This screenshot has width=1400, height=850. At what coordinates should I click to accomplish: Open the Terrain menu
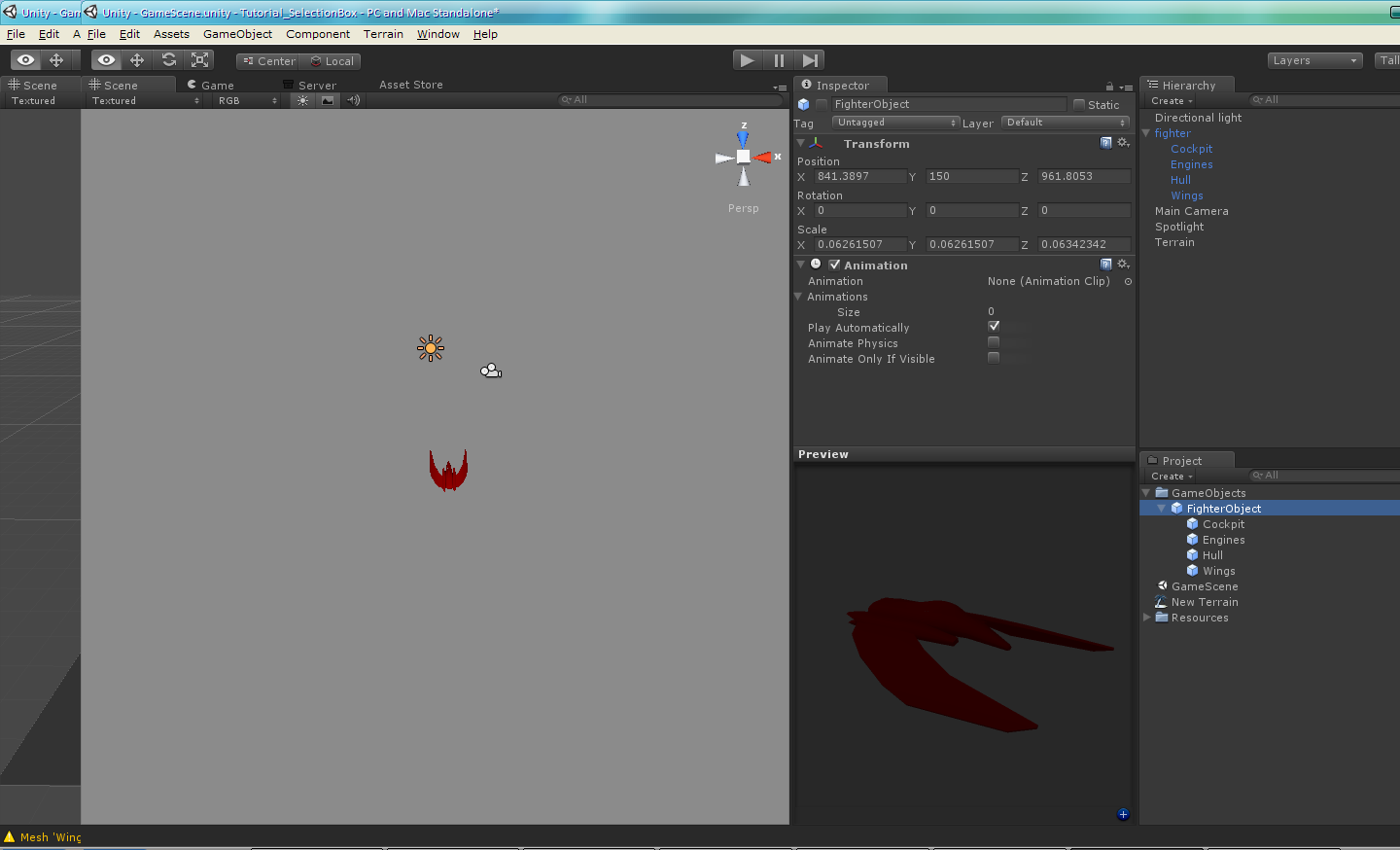[383, 34]
